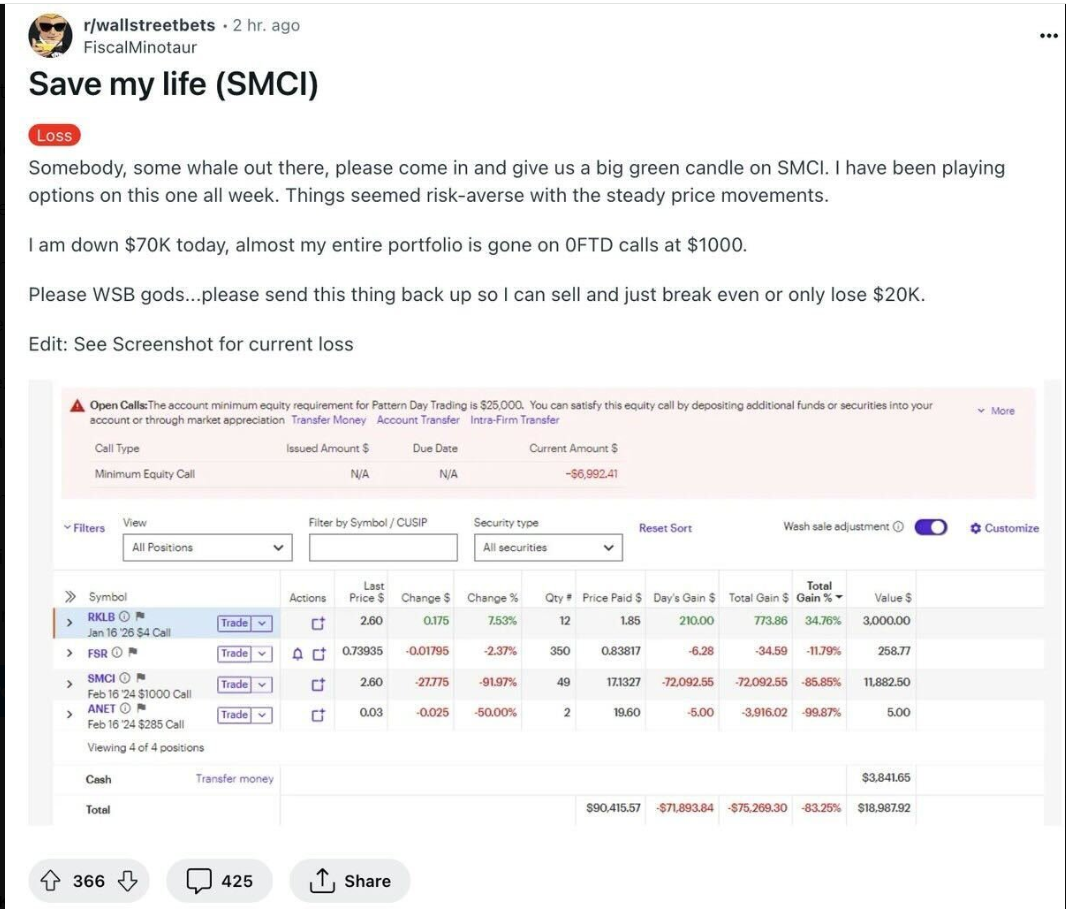1066x909 pixels.
Task: Click the FiscalMinotaur user avatar
Action: [x=50, y=35]
